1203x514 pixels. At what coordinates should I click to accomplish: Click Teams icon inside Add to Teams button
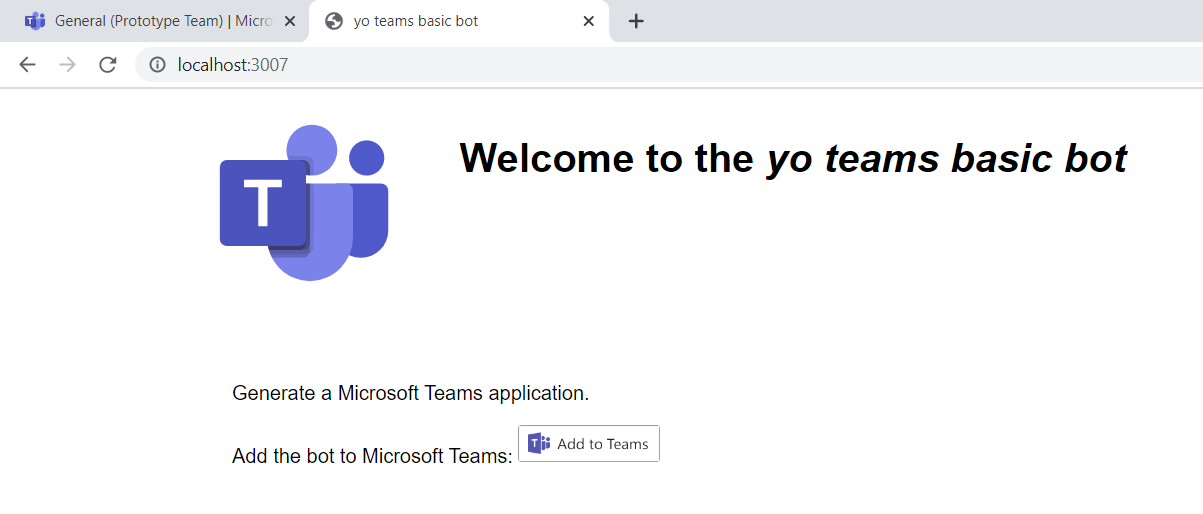(539, 444)
